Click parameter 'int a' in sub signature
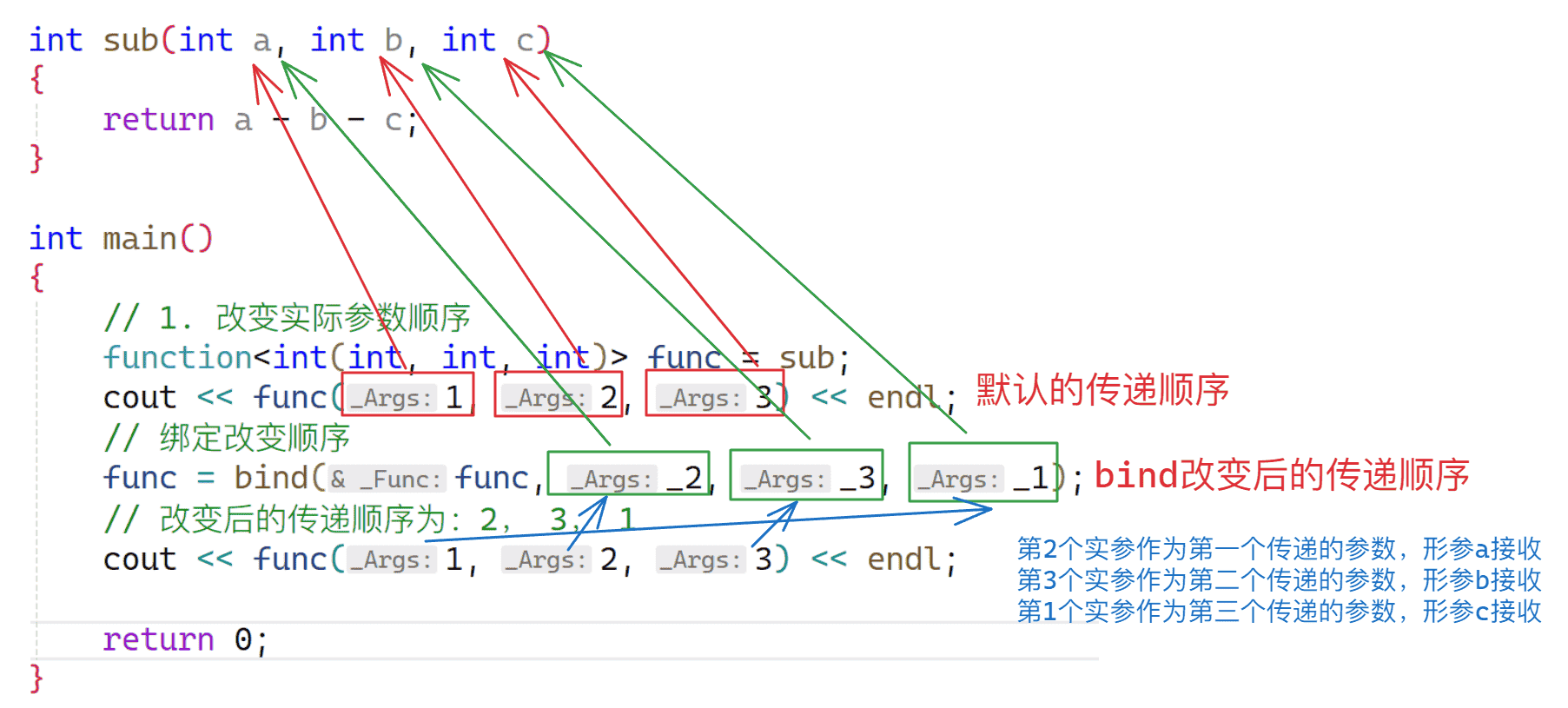Screen dimensions: 1568x708 (x=225, y=40)
